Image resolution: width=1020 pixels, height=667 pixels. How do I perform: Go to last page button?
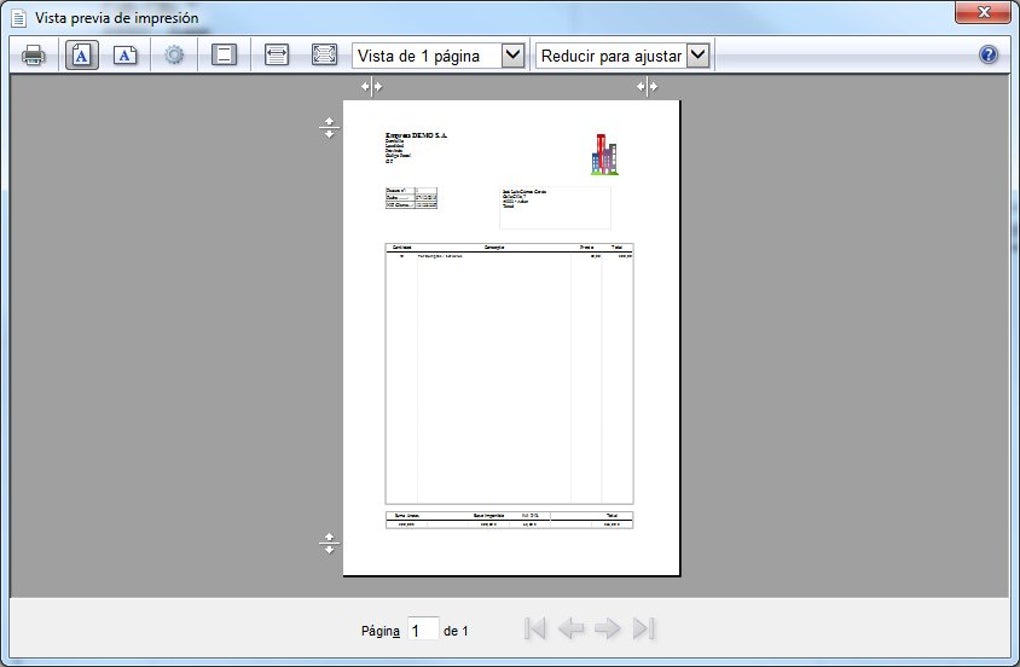643,629
